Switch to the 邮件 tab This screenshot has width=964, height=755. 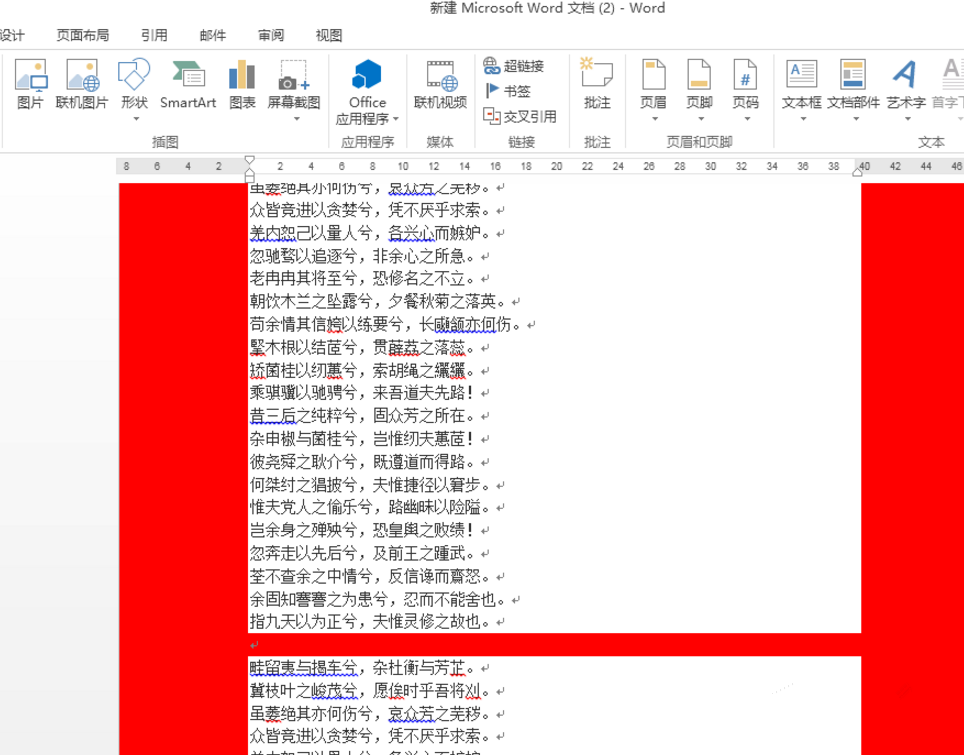(x=213, y=36)
